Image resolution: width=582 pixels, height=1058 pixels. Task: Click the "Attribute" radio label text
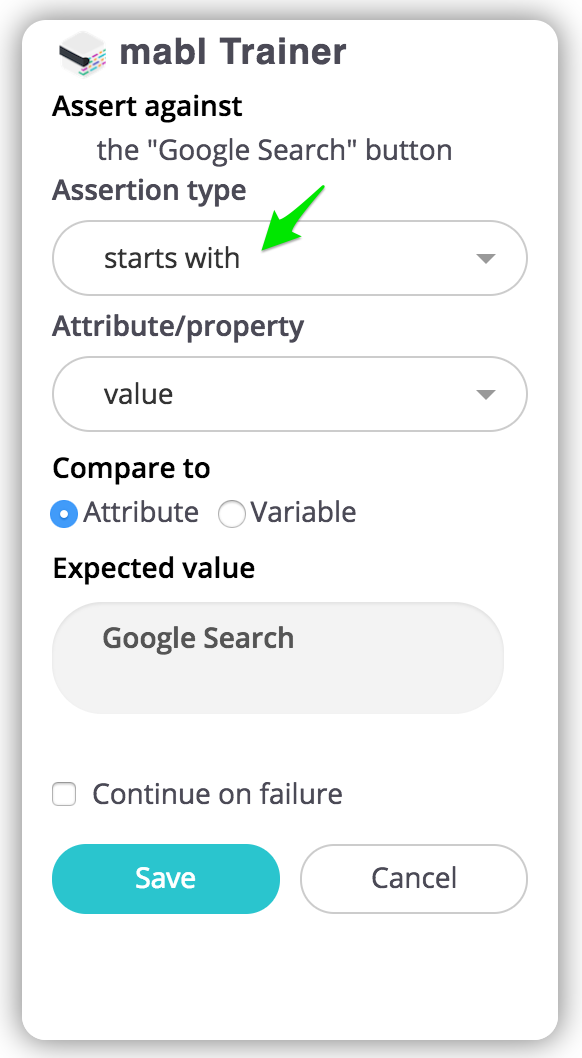(x=141, y=513)
